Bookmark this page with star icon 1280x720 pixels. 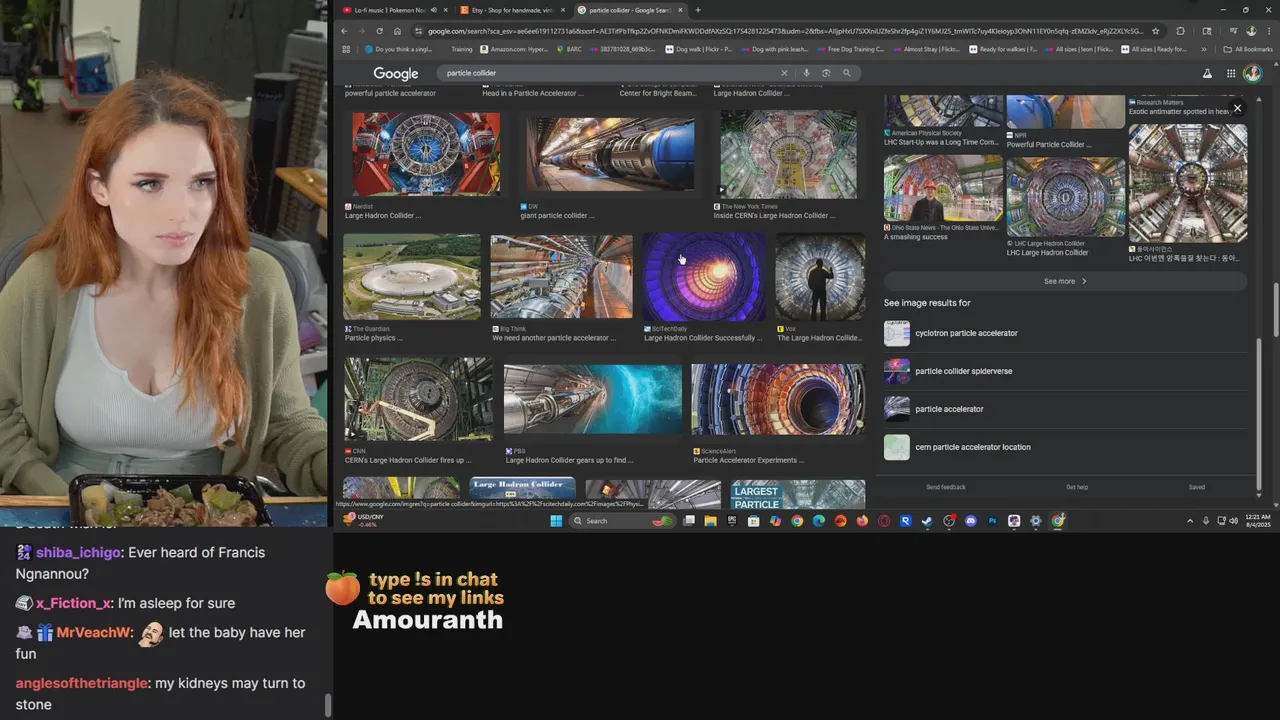[x=1156, y=31]
